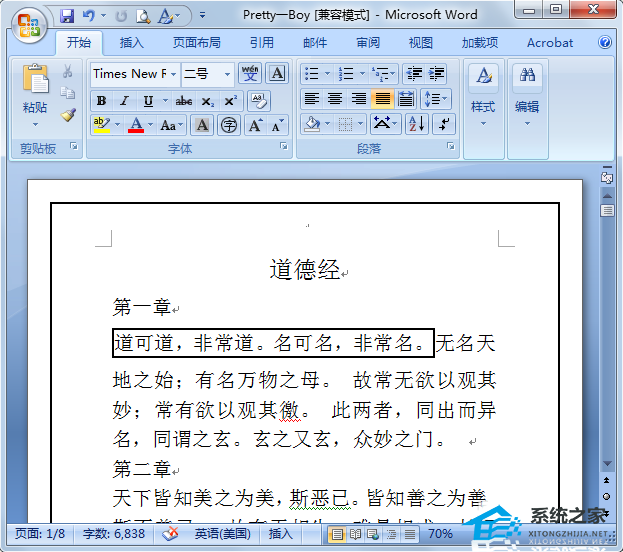This screenshot has width=623, height=552.
Task: Increase paragraph indent
Action: click(436, 74)
